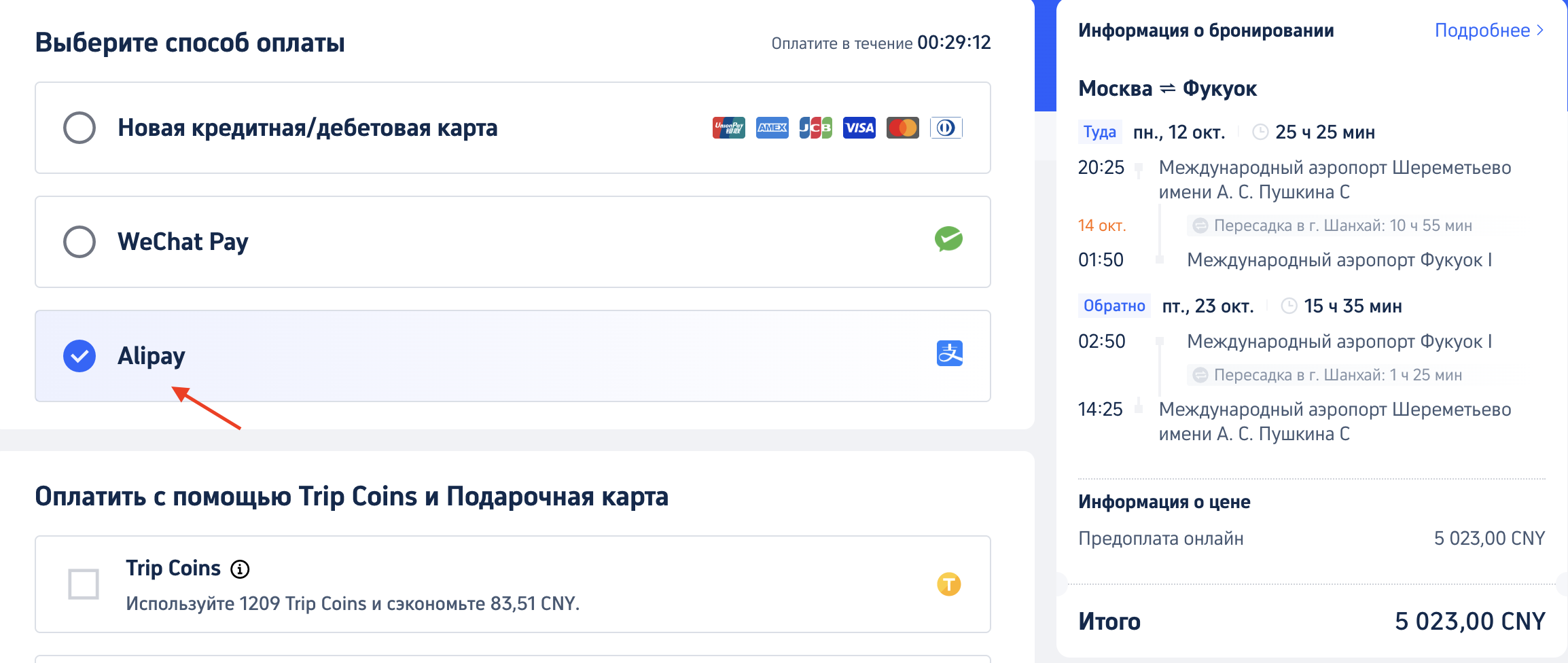Enable the Trip Coins checkbox

pyautogui.click(x=84, y=584)
